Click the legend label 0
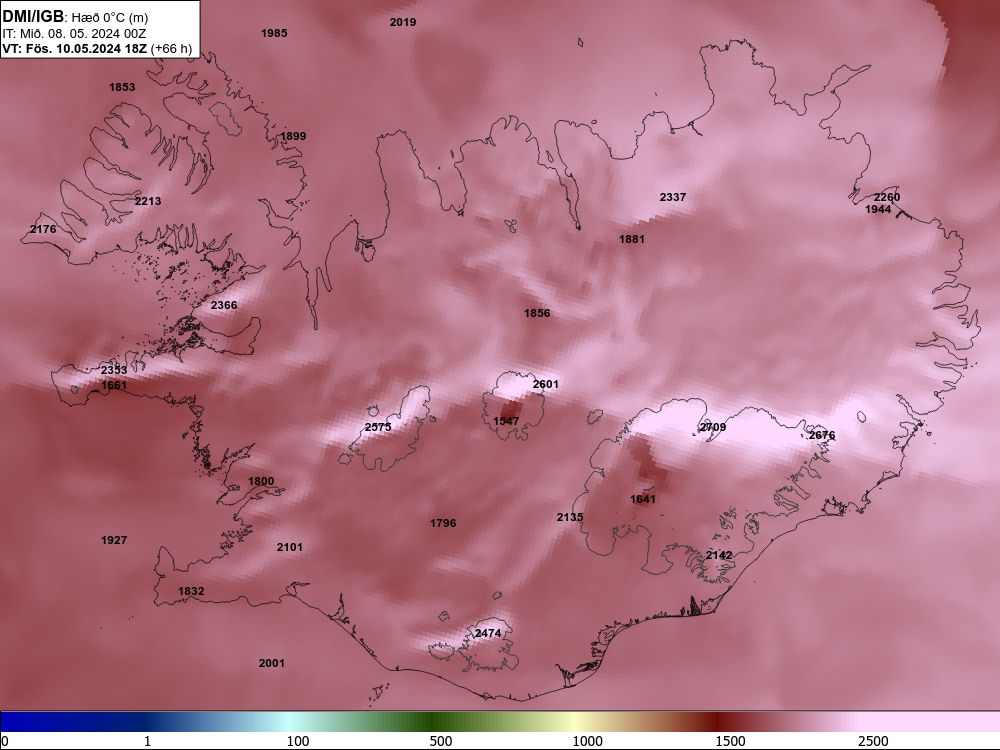Screen dimensions: 1000x750 [5, 741]
